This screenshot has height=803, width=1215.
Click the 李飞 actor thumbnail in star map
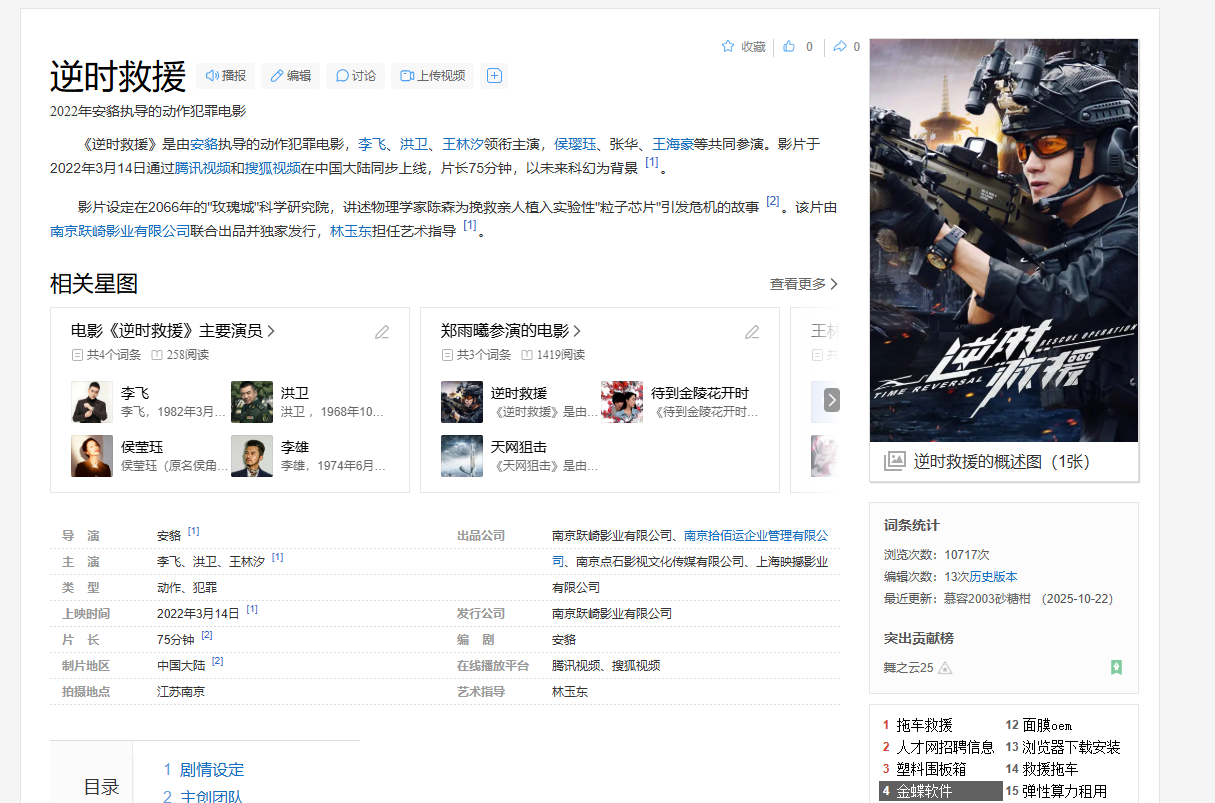tap(92, 402)
